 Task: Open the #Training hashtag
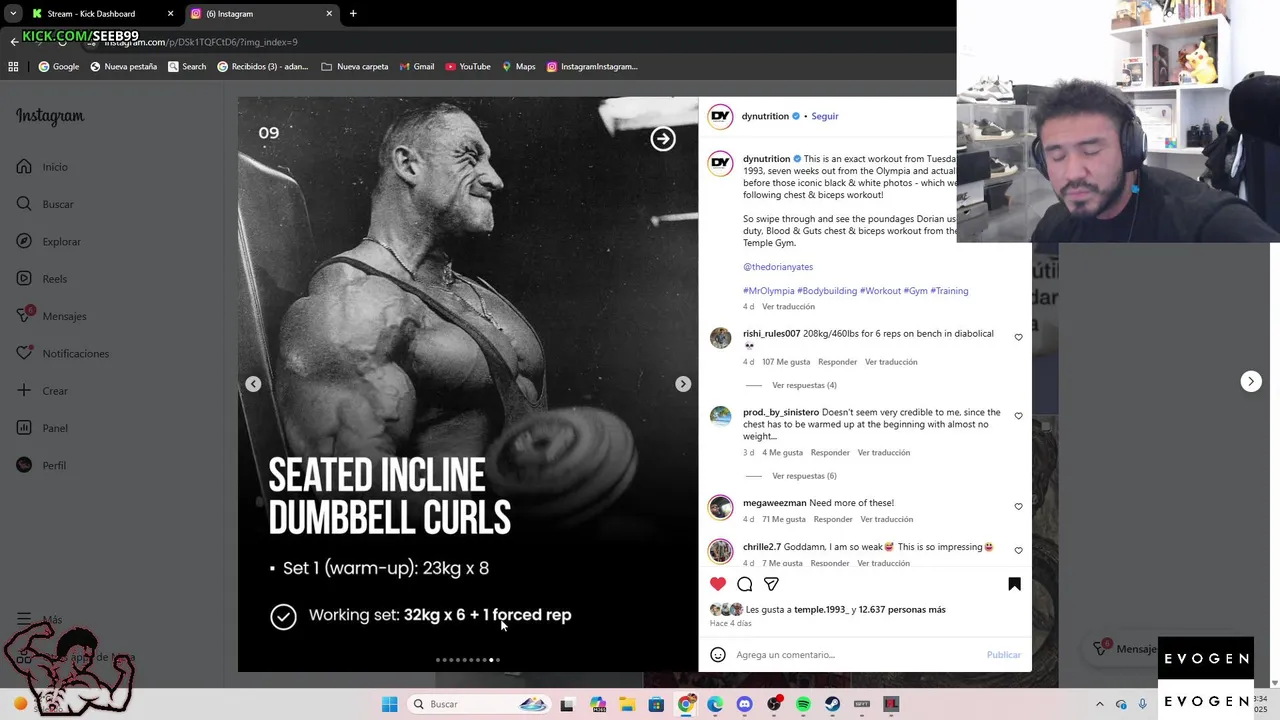[x=949, y=291]
